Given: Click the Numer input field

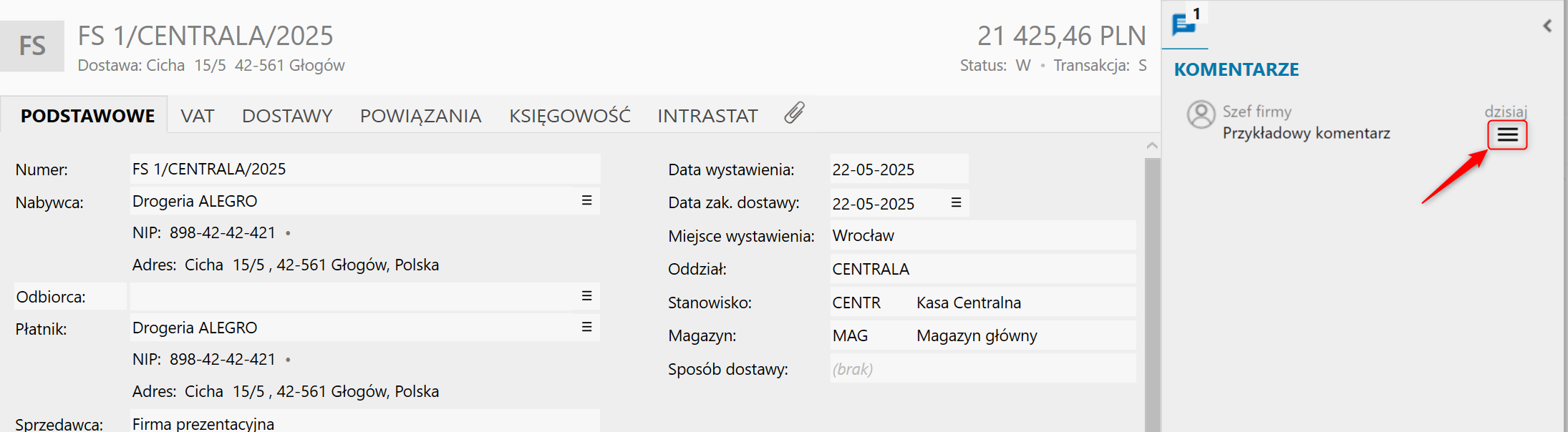Looking at the screenshot, I should 364,170.
